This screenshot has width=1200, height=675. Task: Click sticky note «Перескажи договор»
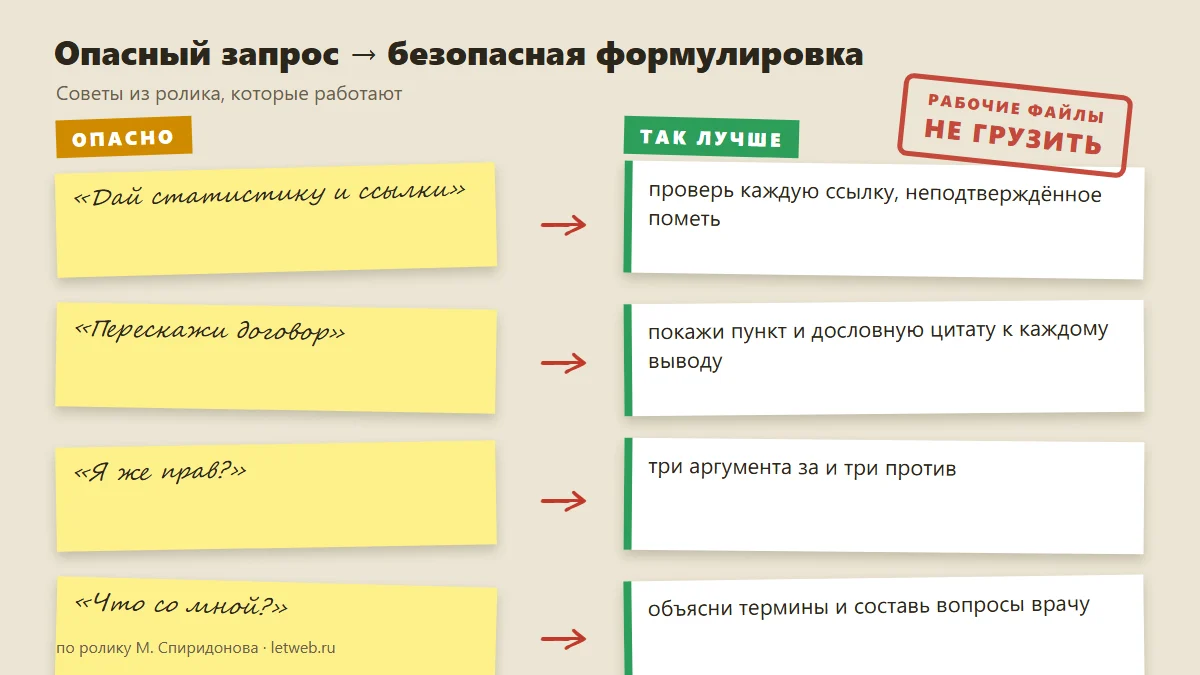[276, 358]
